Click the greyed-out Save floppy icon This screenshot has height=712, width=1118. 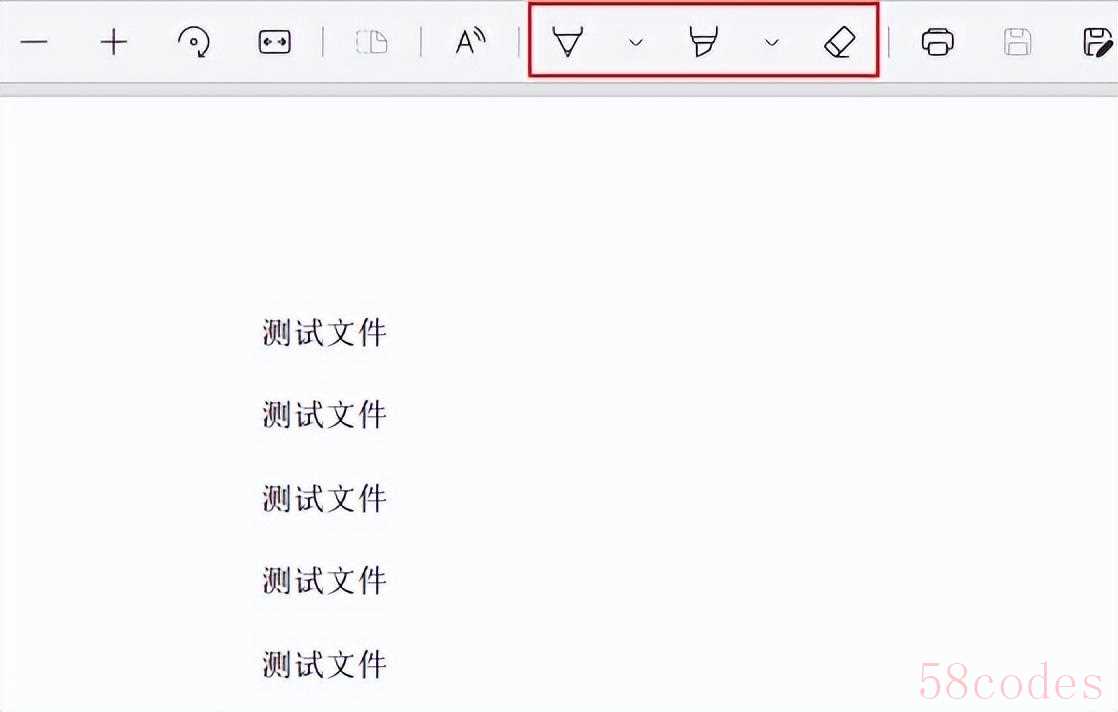(x=1017, y=42)
